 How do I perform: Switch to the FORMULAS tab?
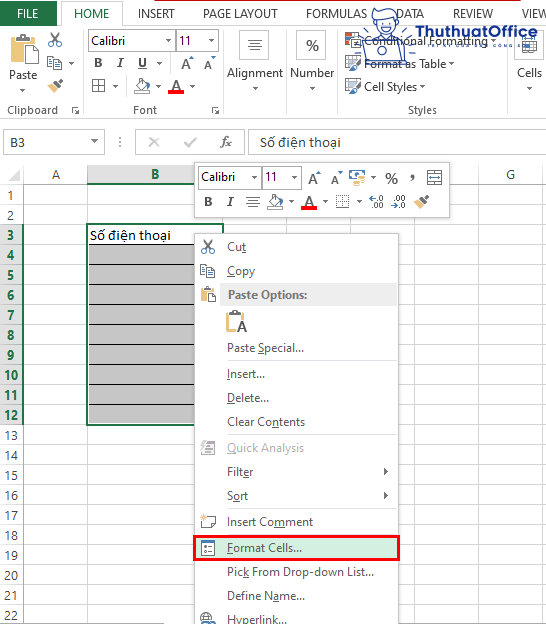[336, 14]
